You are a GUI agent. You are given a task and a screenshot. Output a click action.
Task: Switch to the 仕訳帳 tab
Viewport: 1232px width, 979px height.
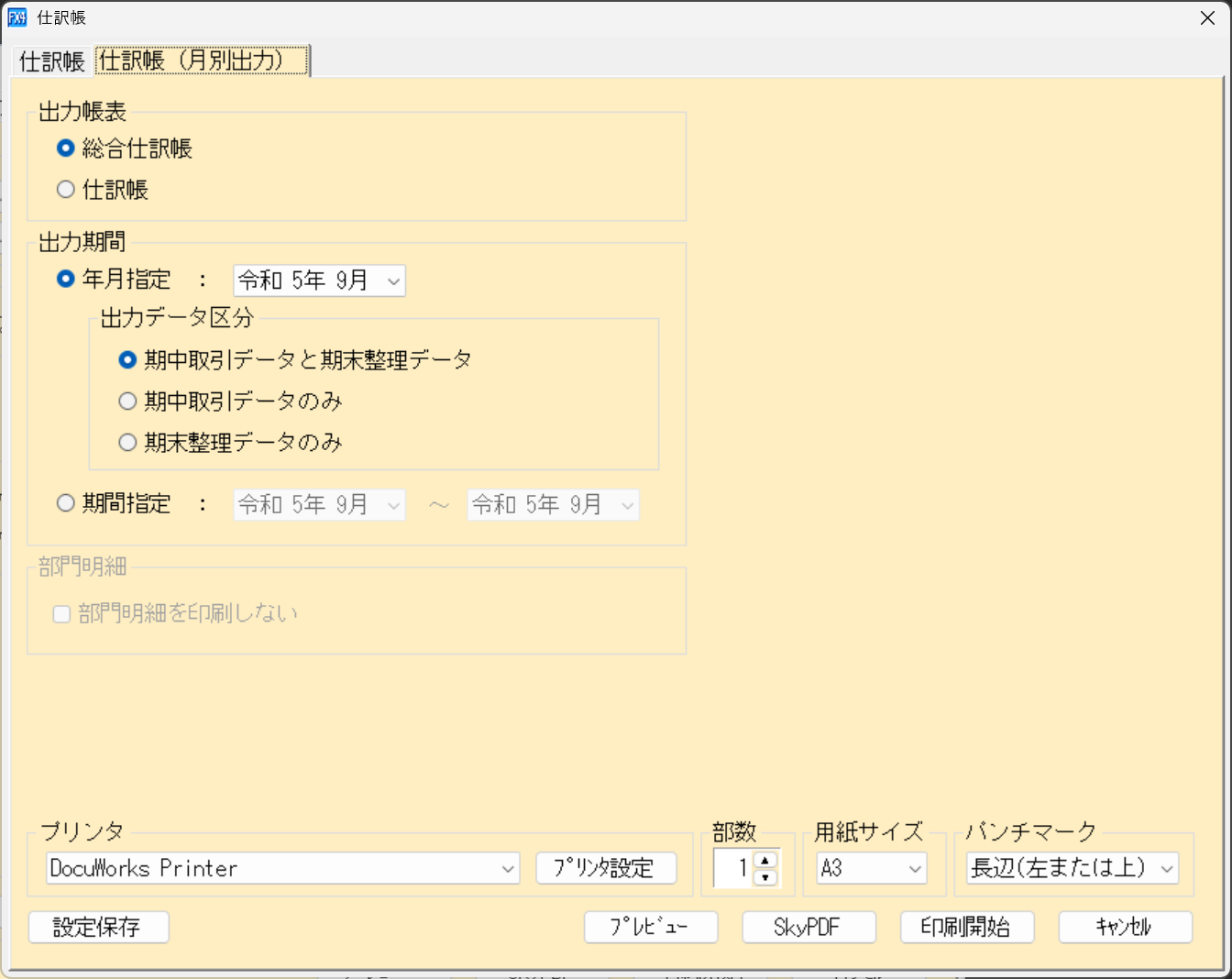(50, 60)
